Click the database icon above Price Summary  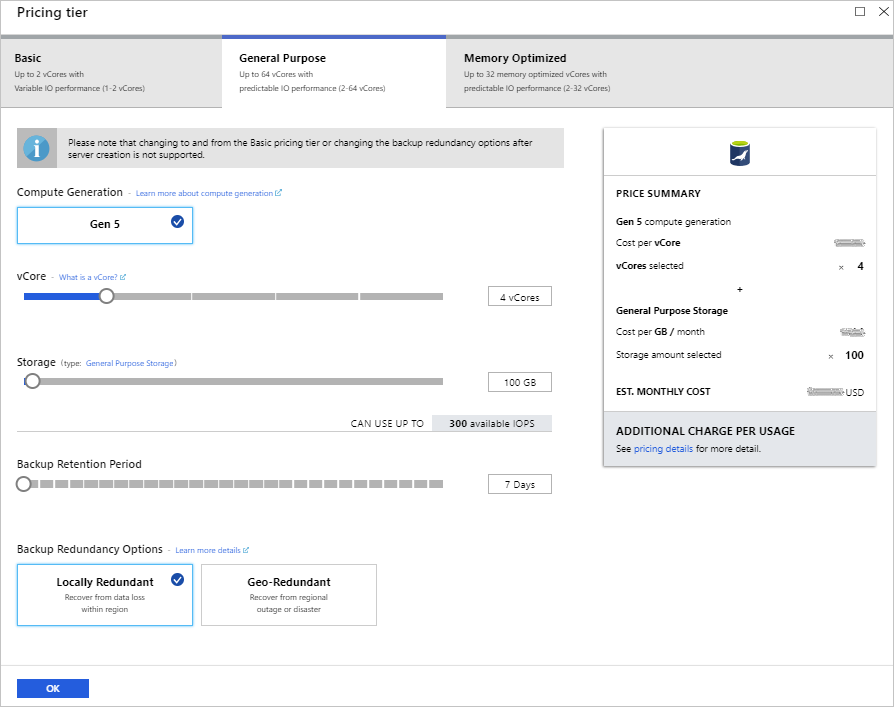(x=739, y=155)
